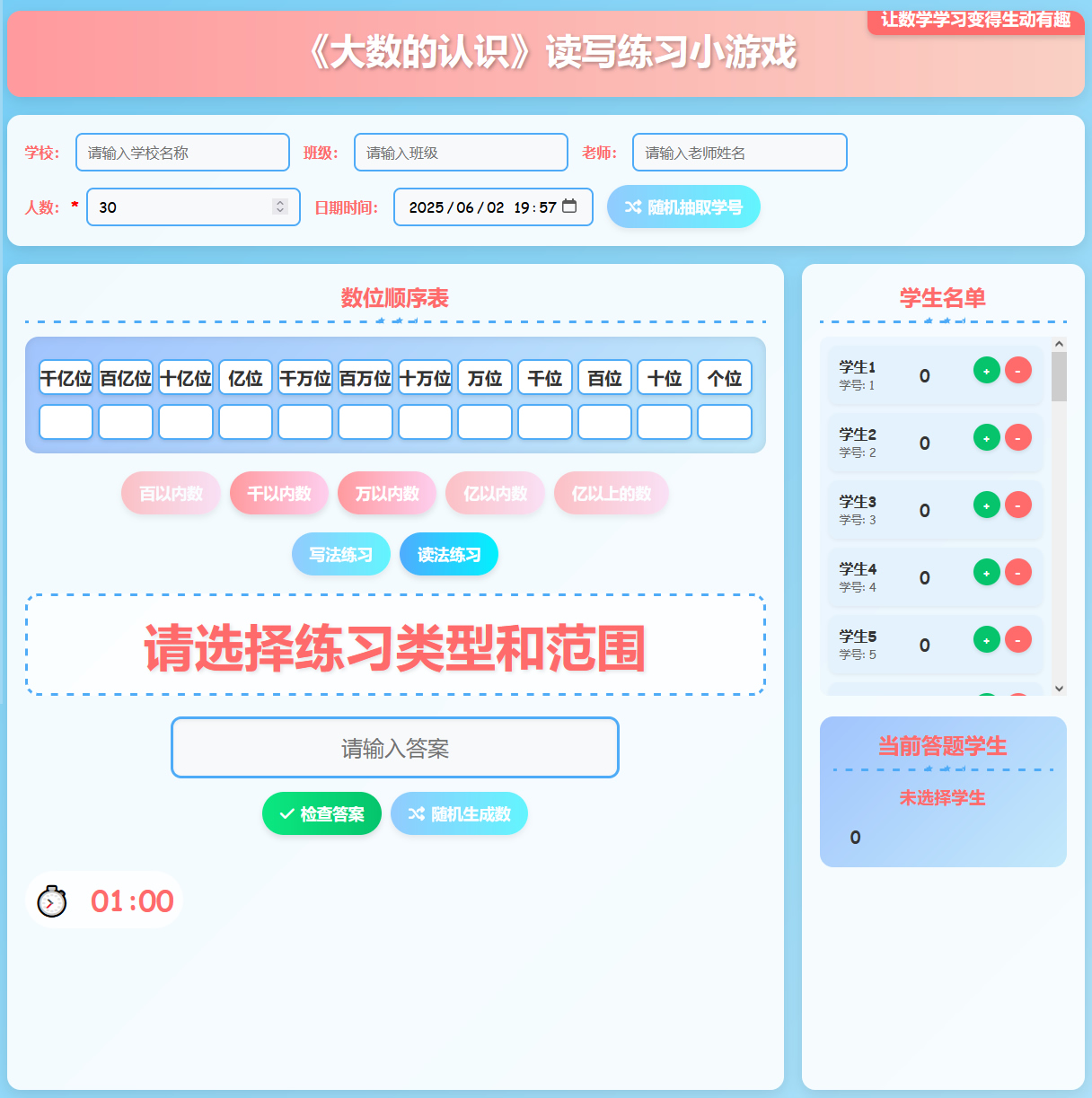This screenshot has height=1098, width=1092.
Task: Subtract a point from 学生5
Action: tap(1017, 639)
